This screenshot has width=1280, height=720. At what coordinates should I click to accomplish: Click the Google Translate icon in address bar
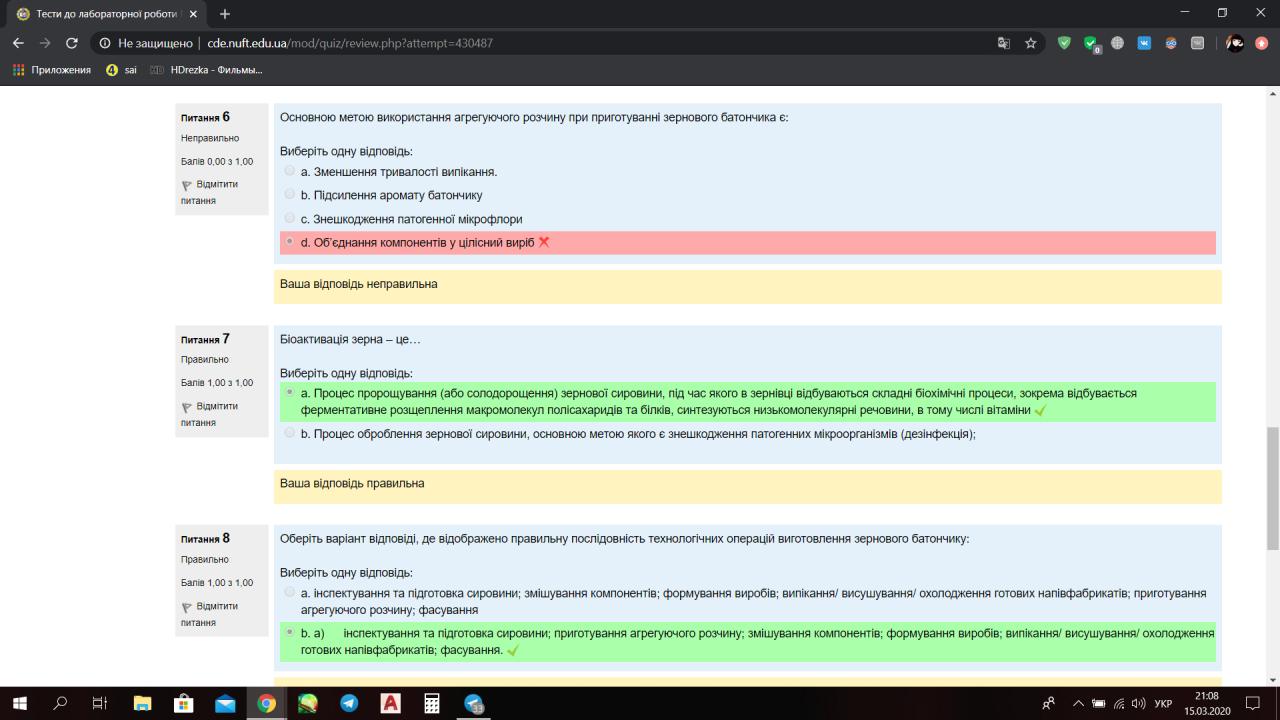(1004, 43)
